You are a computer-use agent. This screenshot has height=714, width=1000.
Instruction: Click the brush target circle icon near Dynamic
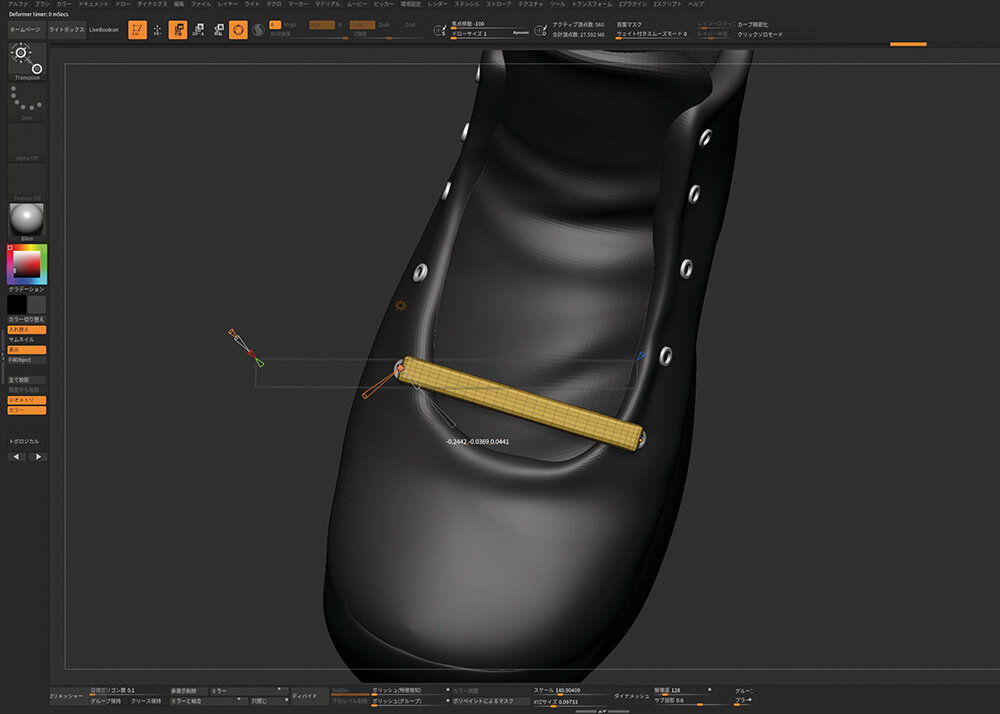[x=540, y=30]
